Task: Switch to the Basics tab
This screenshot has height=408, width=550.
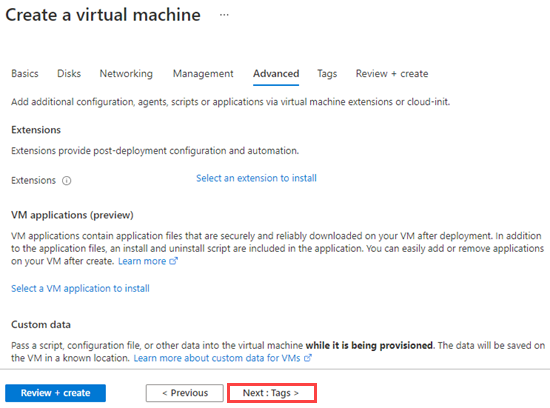Action: 25,74
